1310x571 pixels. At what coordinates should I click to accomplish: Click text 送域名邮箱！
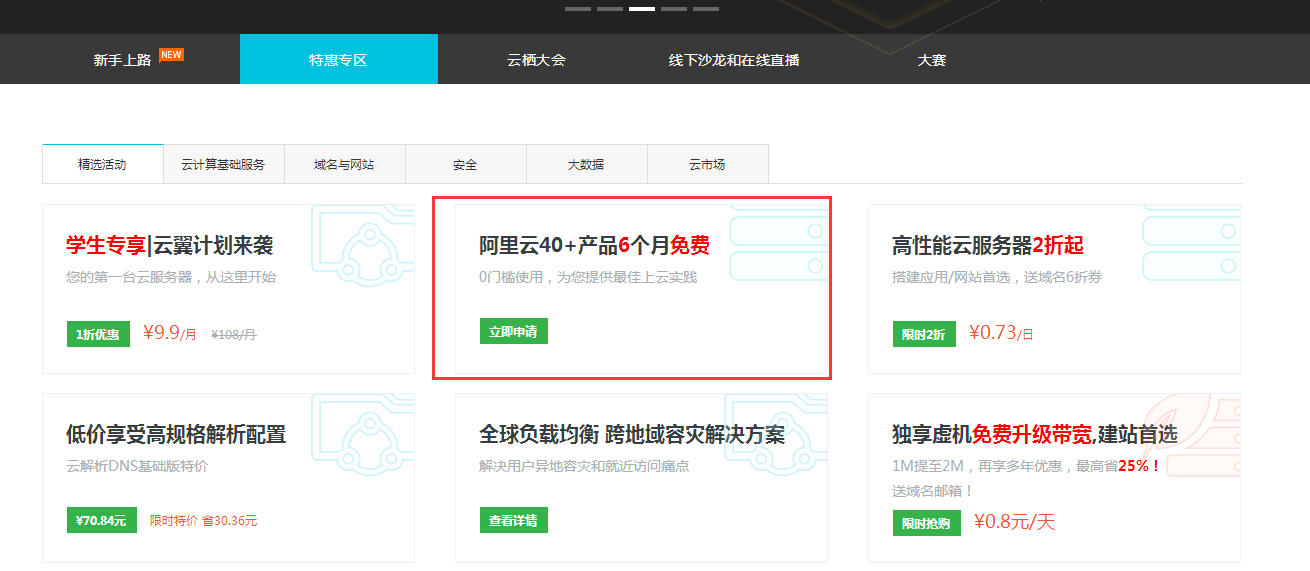(x=933, y=491)
